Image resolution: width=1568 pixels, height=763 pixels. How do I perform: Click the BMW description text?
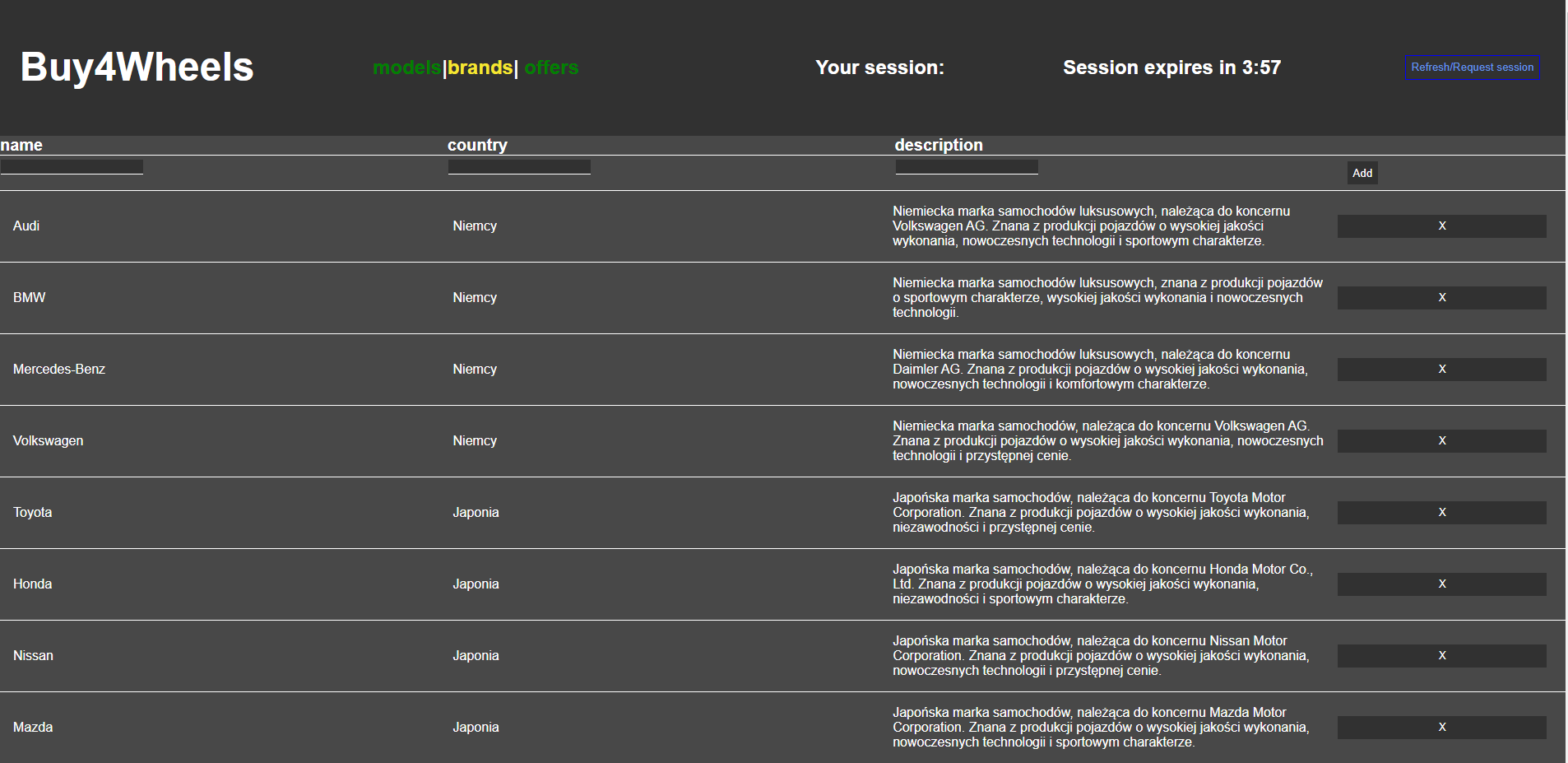pyautogui.click(x=1108, y=298)
